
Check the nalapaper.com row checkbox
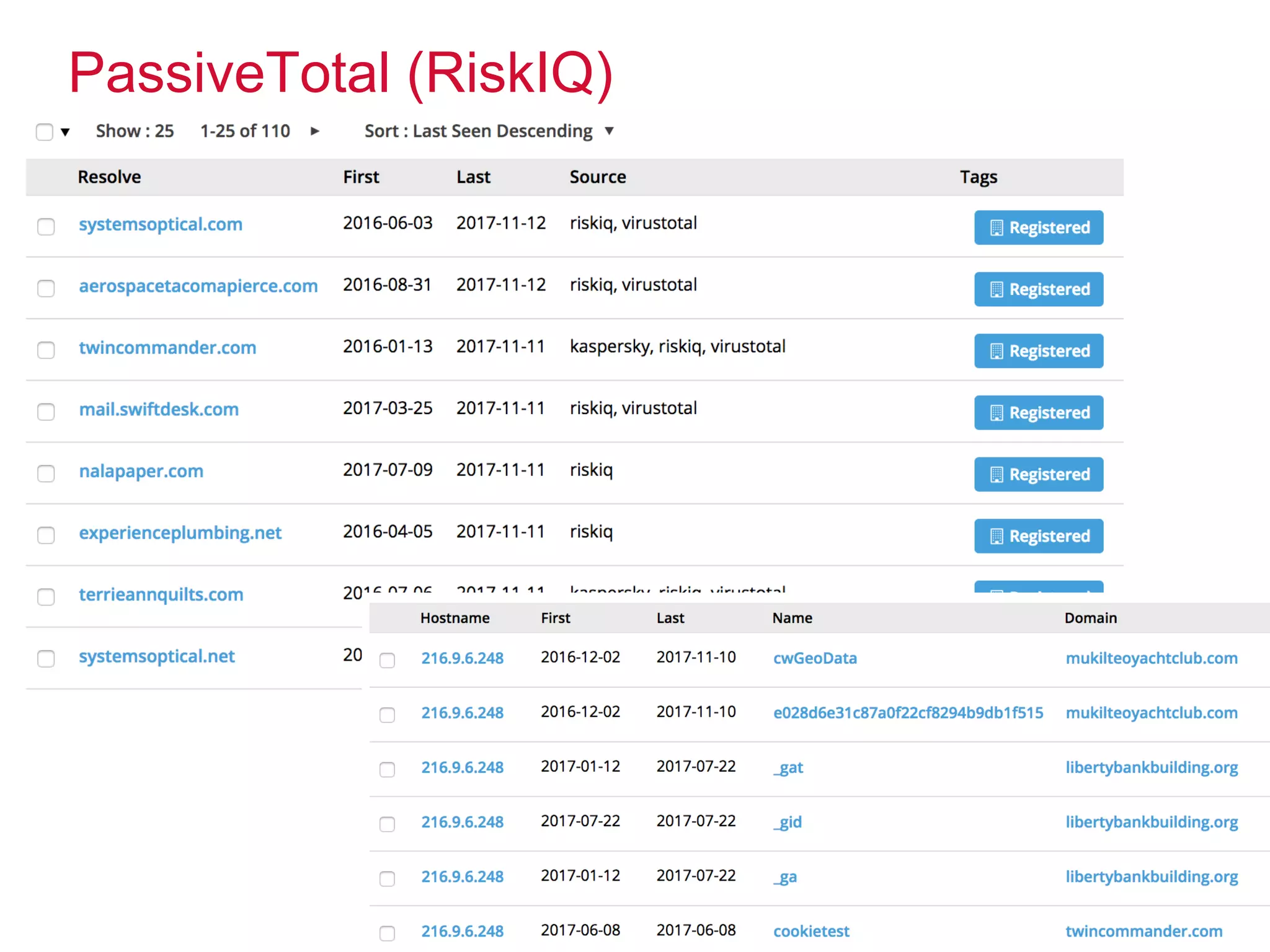46,474
